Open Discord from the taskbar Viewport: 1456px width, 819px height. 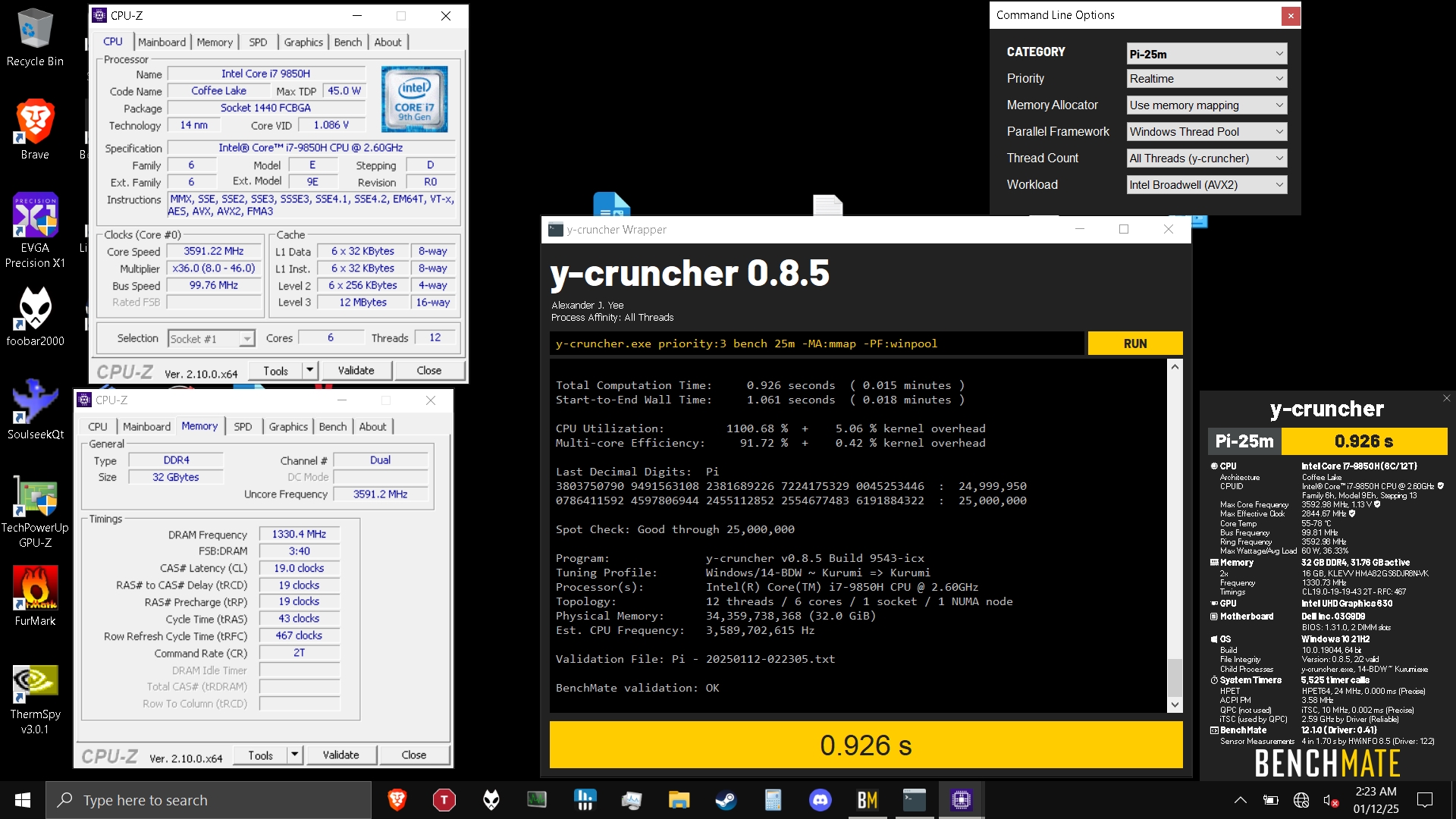click(820, 800)
